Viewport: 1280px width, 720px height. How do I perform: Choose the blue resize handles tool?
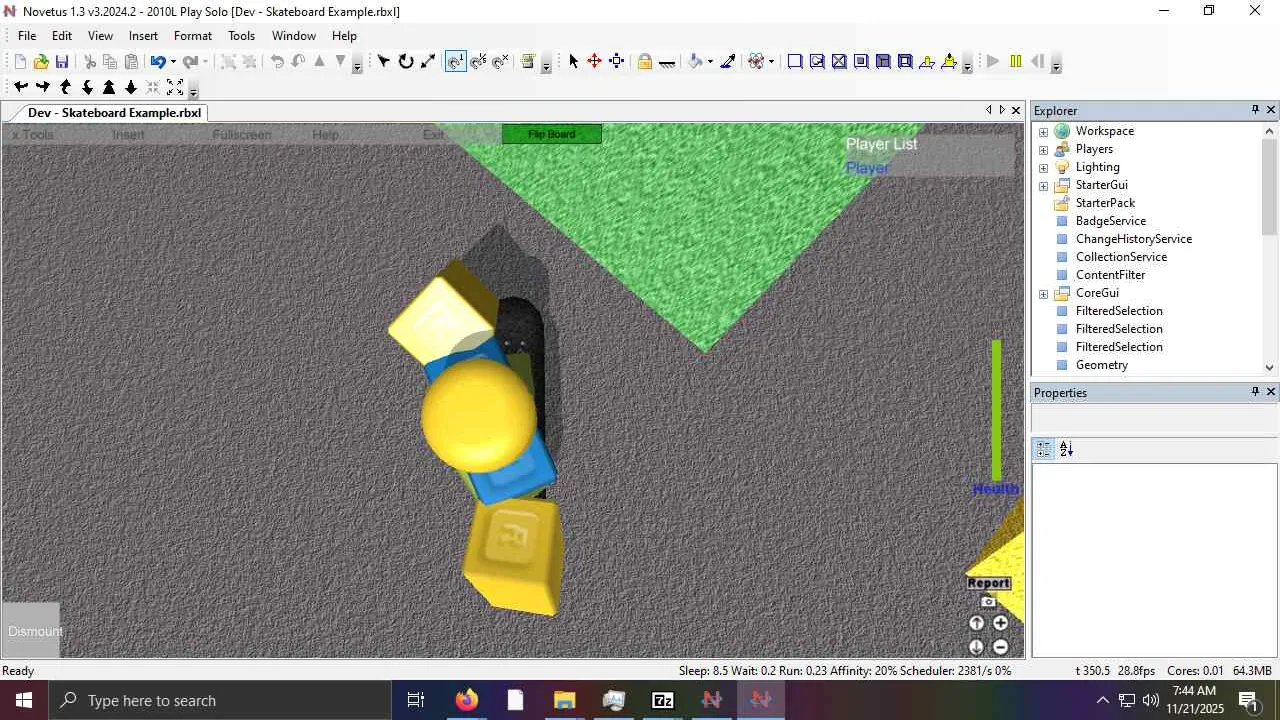click(617, 62)
